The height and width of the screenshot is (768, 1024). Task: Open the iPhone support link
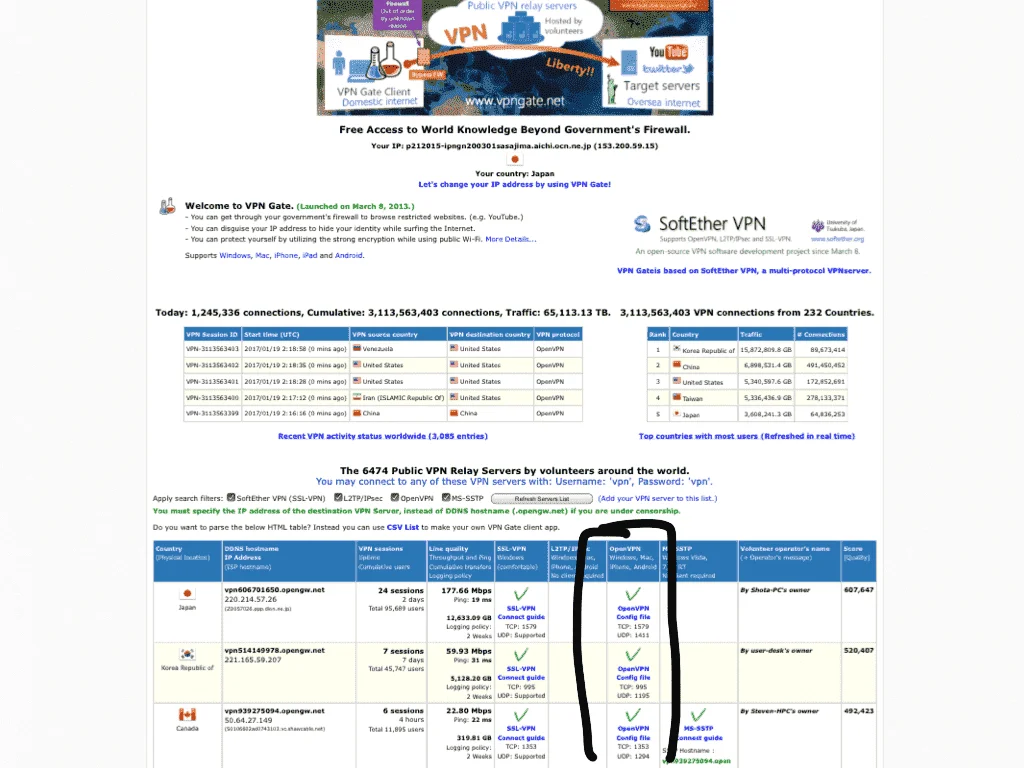pyautogui.click(x=286, y=255)
